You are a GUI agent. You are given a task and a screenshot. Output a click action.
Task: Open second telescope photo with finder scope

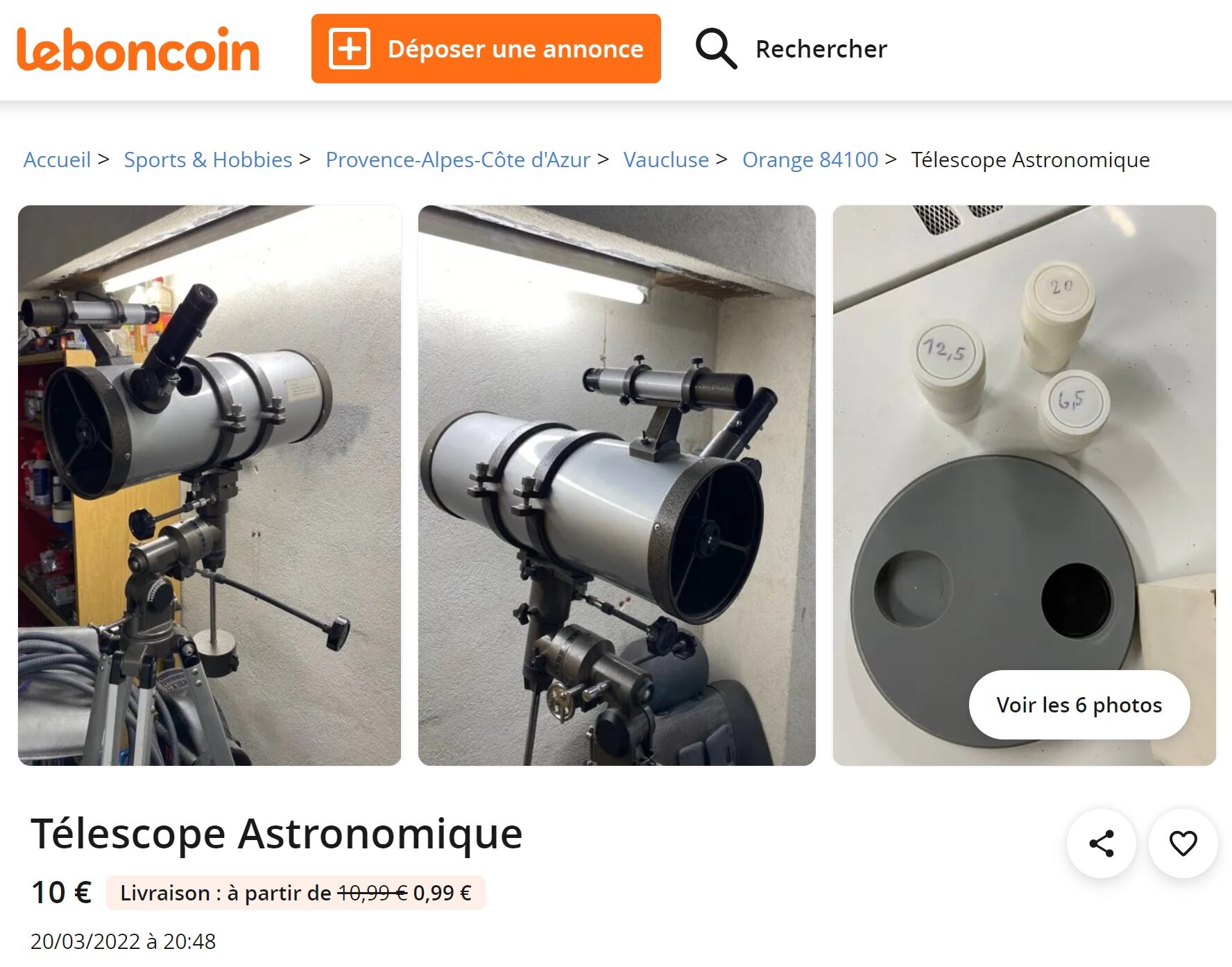point(617,486)
